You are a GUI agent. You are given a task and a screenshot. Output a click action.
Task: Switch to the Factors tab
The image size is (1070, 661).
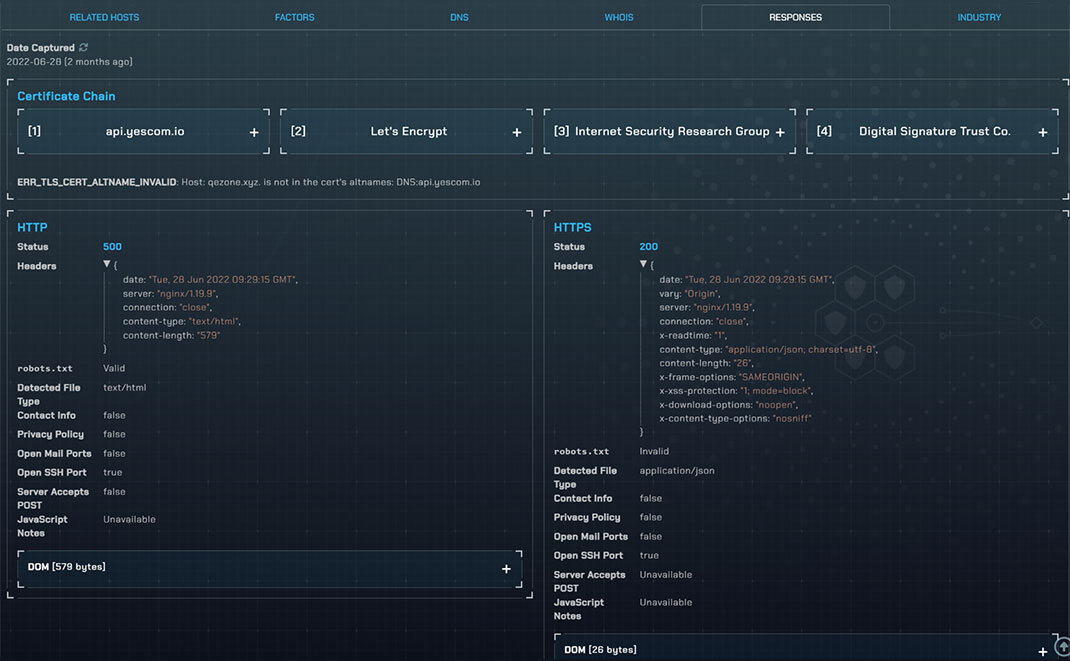pyautogui.click(x=295, y=17)
